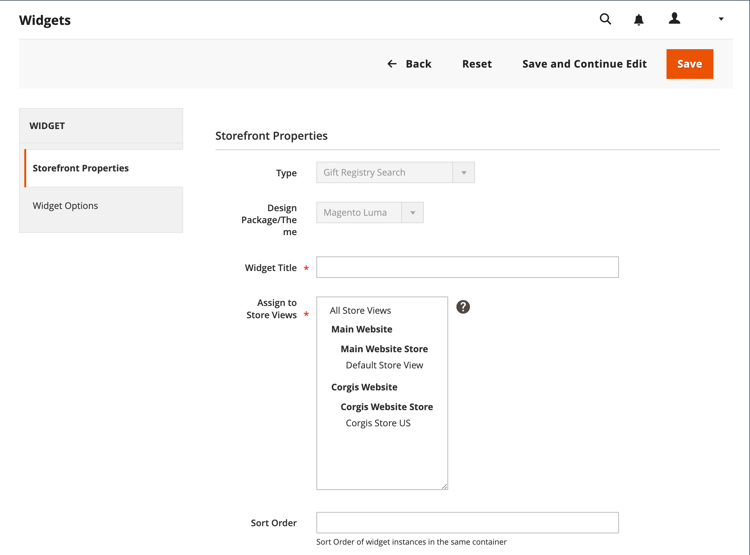Select All Store Views in list

(360, 311)
